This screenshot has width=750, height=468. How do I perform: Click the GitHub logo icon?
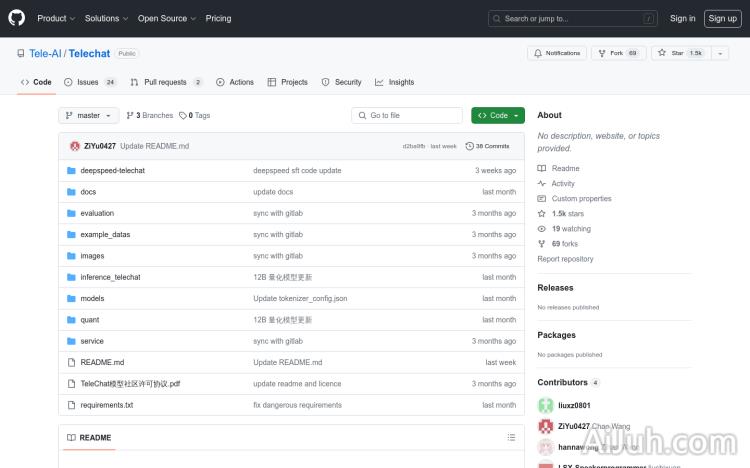tap(17, 18)
